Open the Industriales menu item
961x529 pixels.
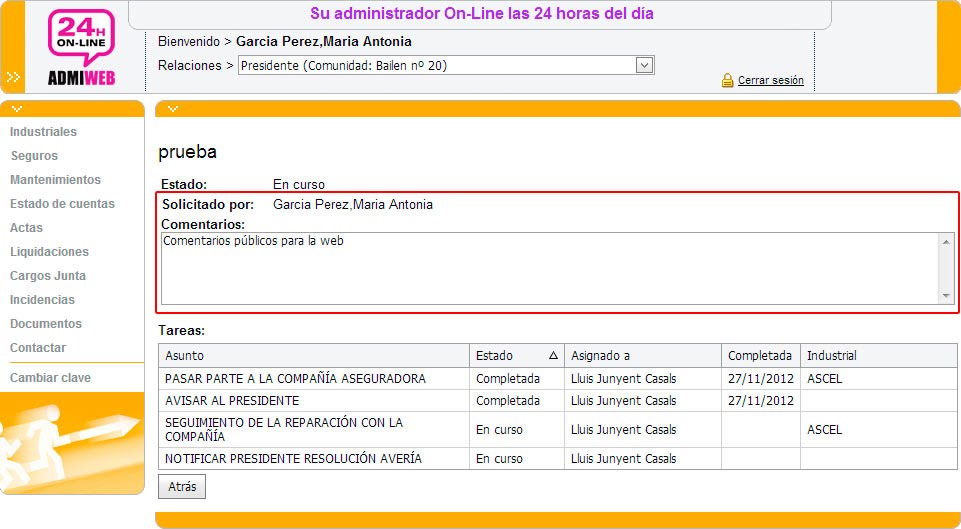(x=44, y=132)
